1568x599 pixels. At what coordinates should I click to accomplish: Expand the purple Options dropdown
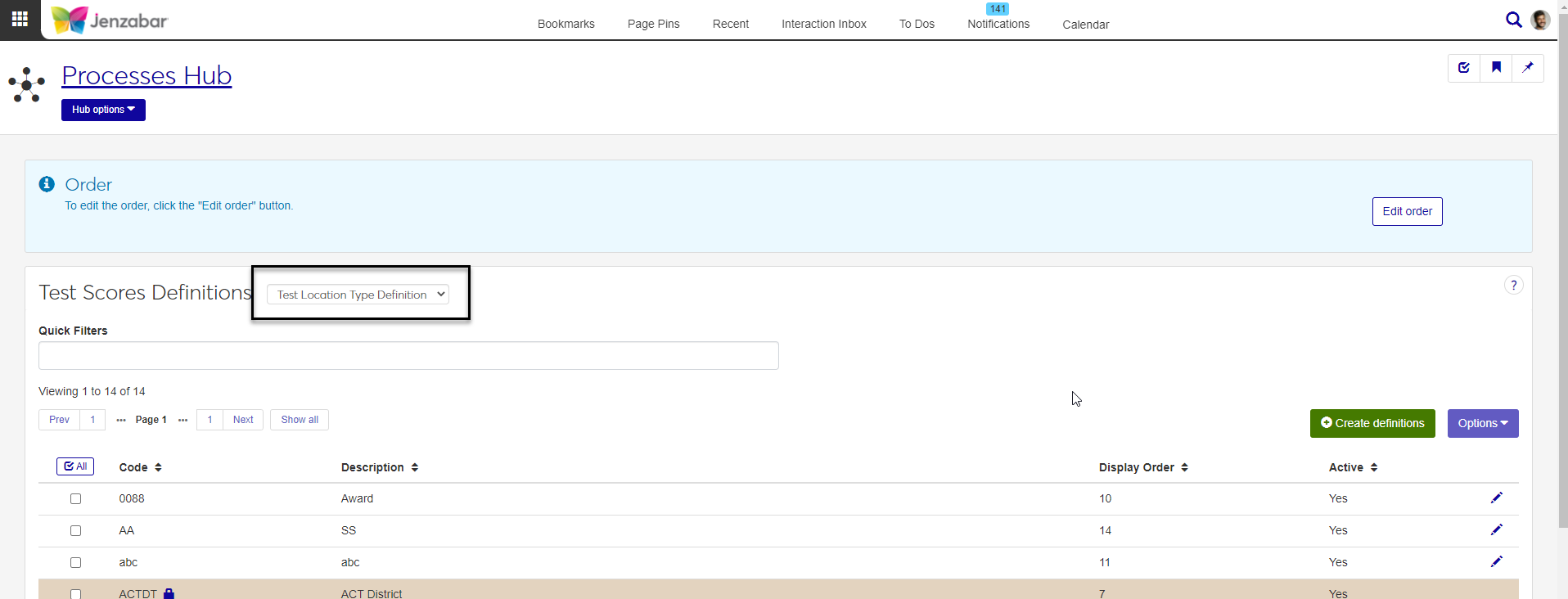coord(1482,423)
